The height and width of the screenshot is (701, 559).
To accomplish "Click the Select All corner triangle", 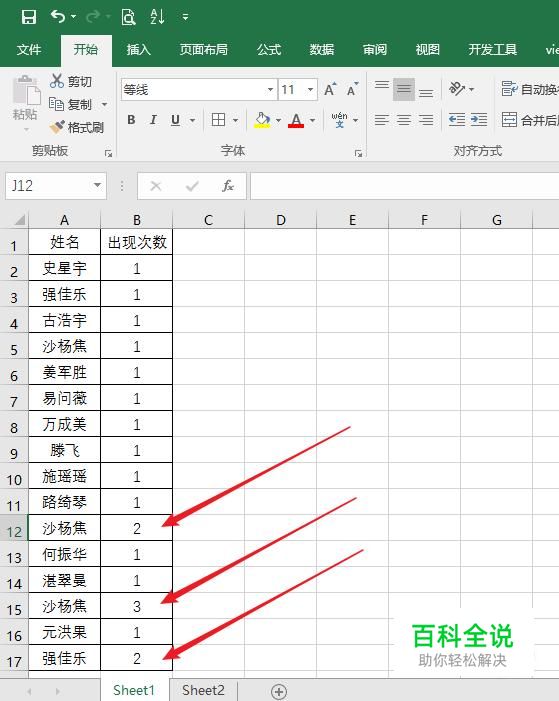I will [x=19, y=220].
